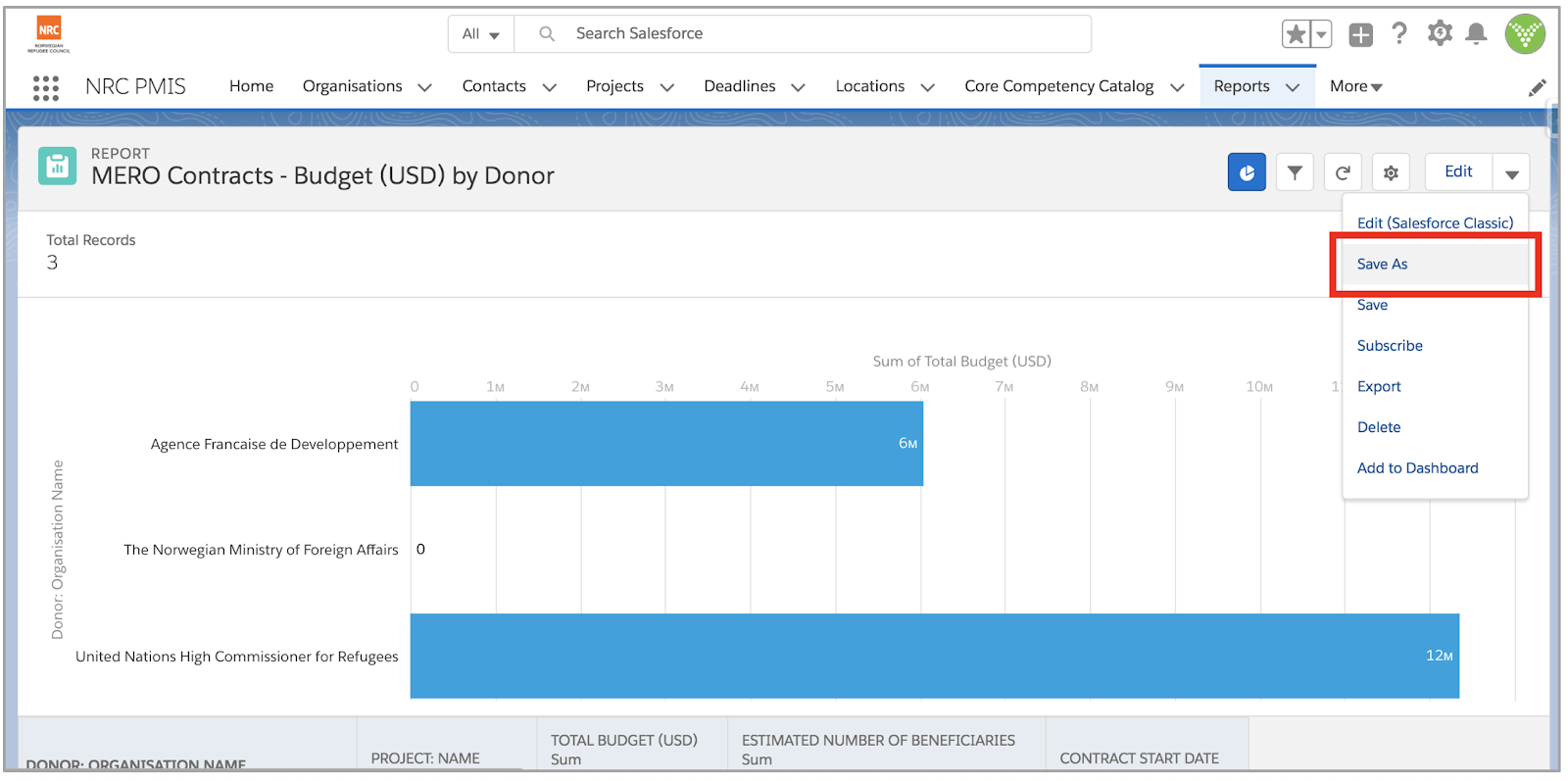1568x781 pixels.
Task: Expand the Projects tab chevron
Action: tap(666, 87)
